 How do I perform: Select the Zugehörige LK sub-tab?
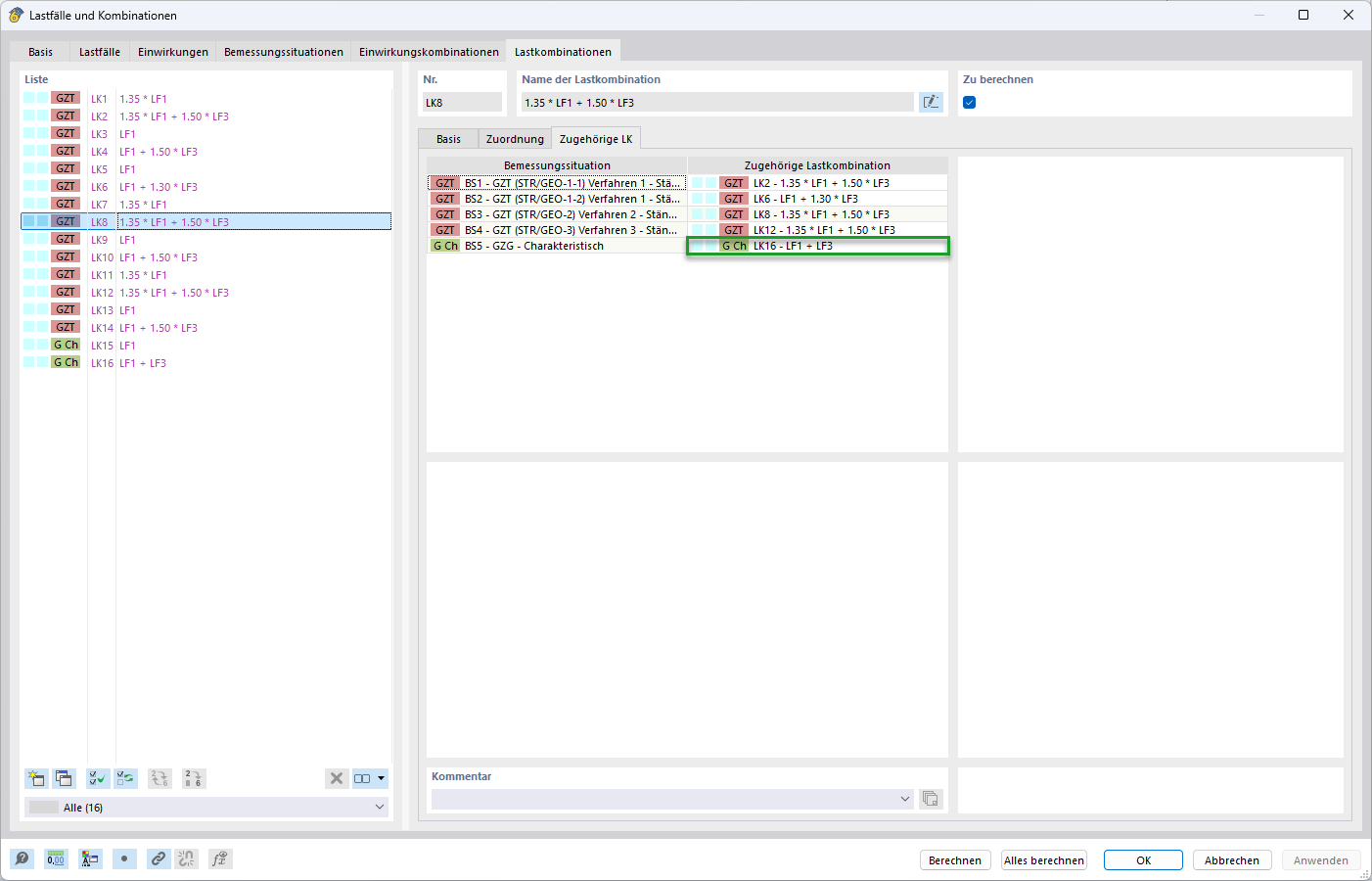click(596, 139)
